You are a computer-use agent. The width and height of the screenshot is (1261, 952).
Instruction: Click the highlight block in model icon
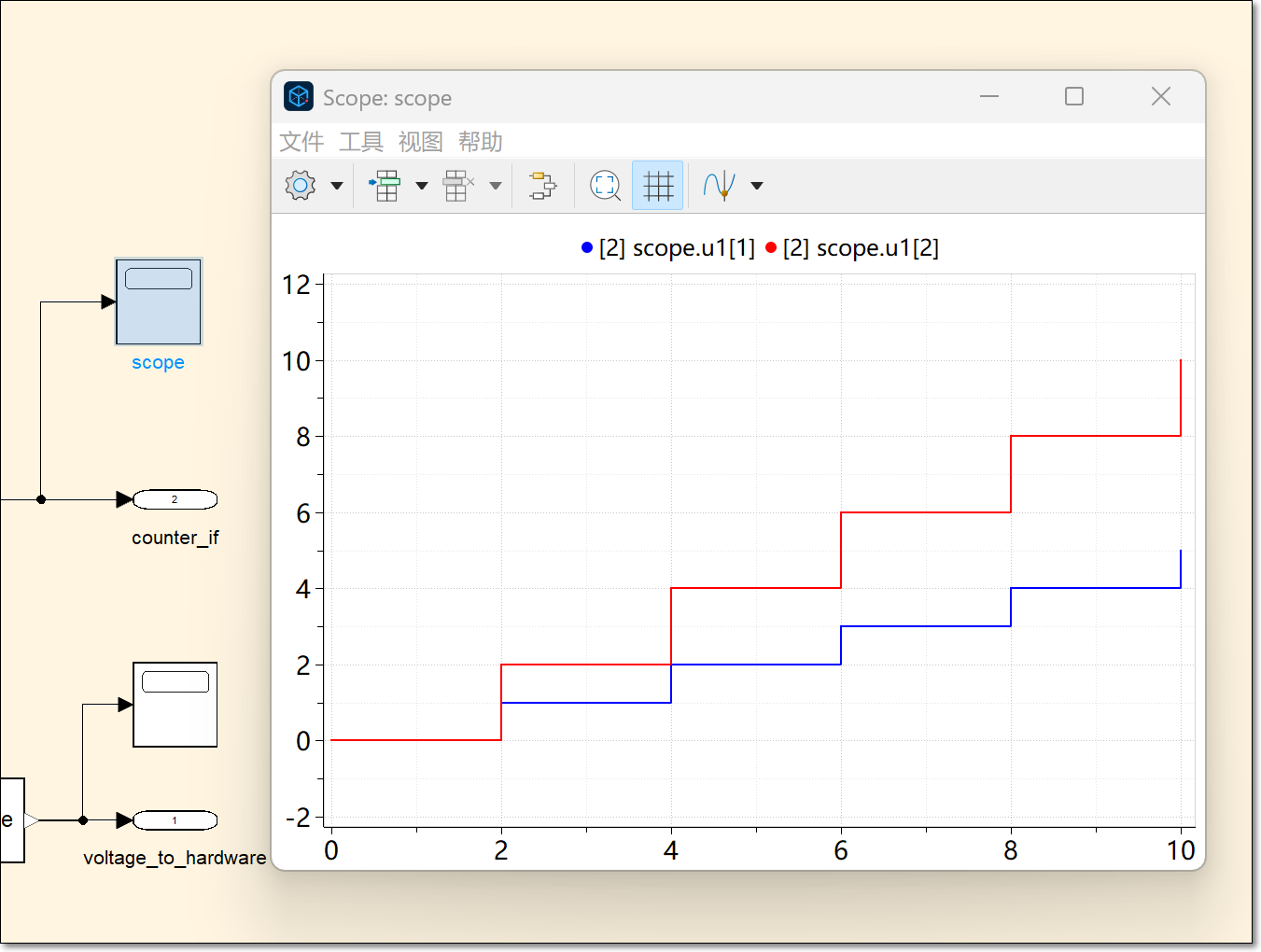click(541, 186)
